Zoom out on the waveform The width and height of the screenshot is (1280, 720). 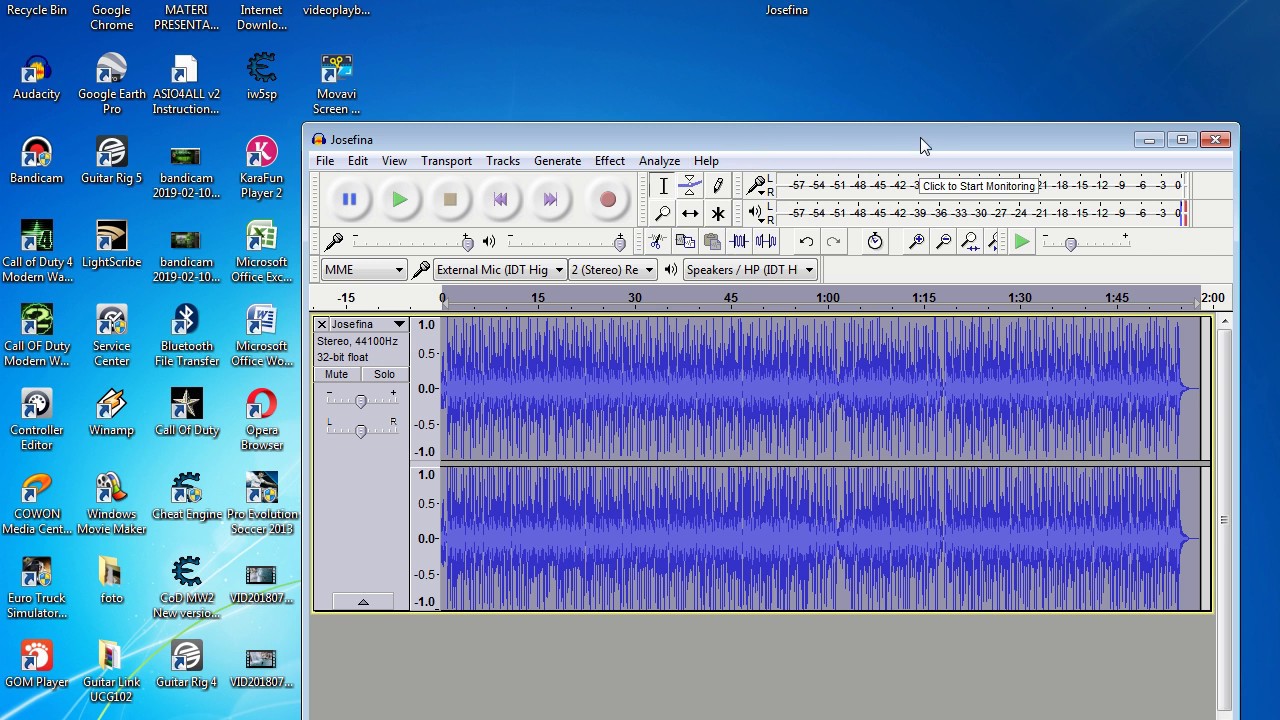943,241
